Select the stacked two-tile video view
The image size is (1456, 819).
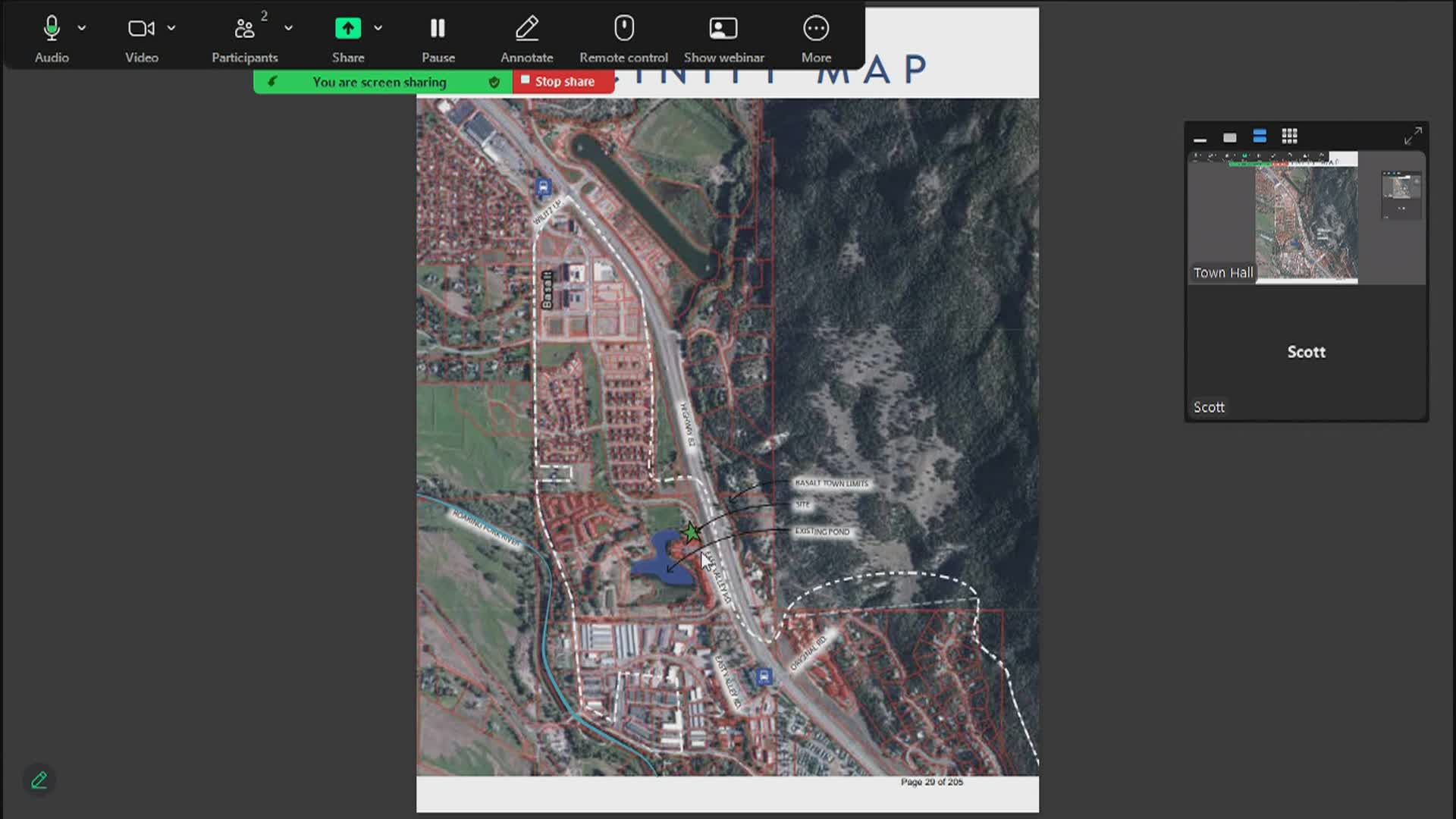[1260, 136]
